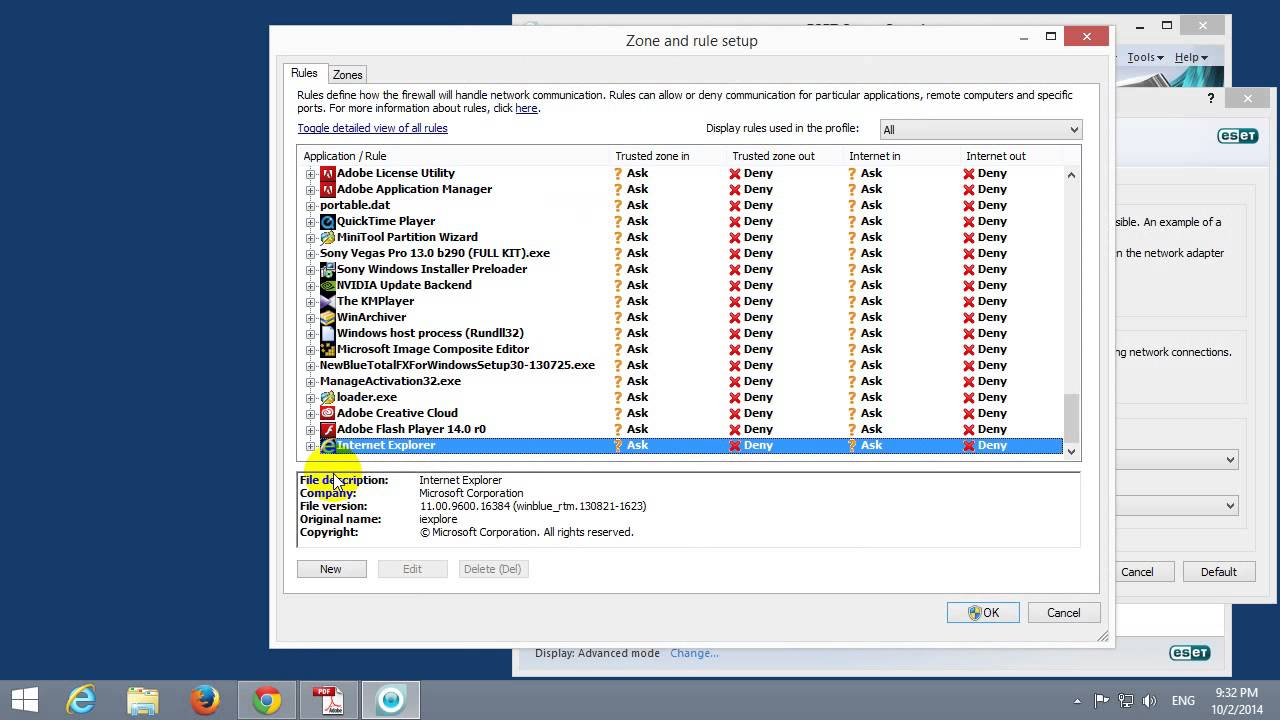Viewport: 1280px width, 720px height.
Task: Select the loader.exe row
Action: 683,397
